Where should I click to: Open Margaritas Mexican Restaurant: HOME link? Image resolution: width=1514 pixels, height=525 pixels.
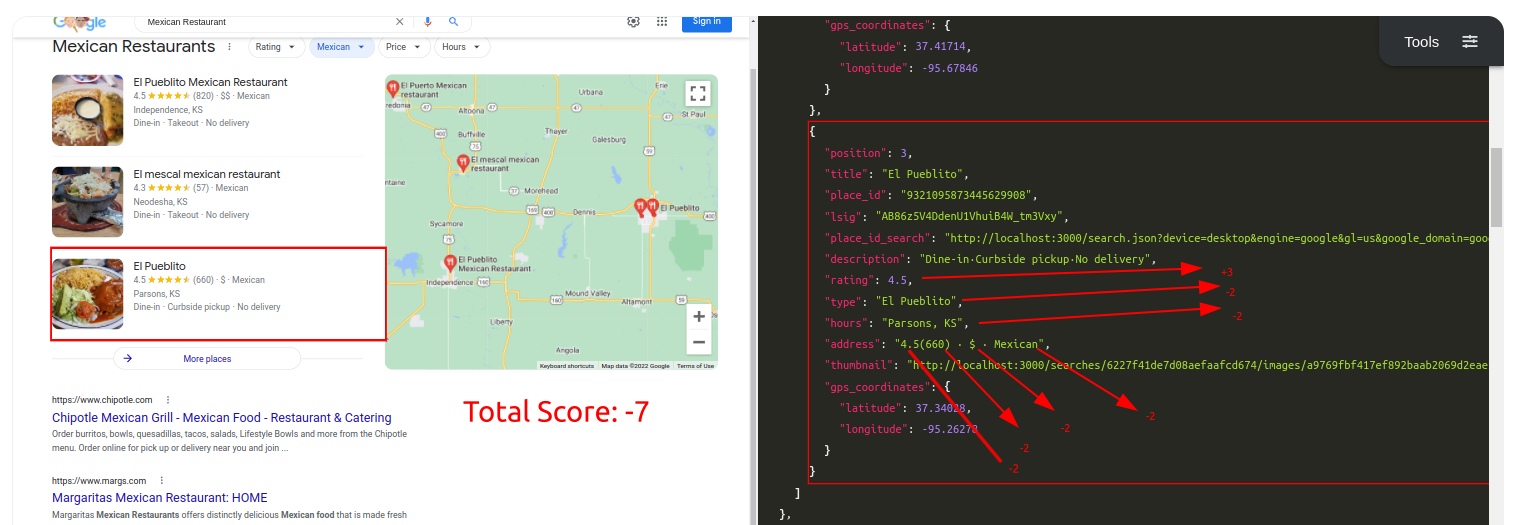[x=159, y=498]
